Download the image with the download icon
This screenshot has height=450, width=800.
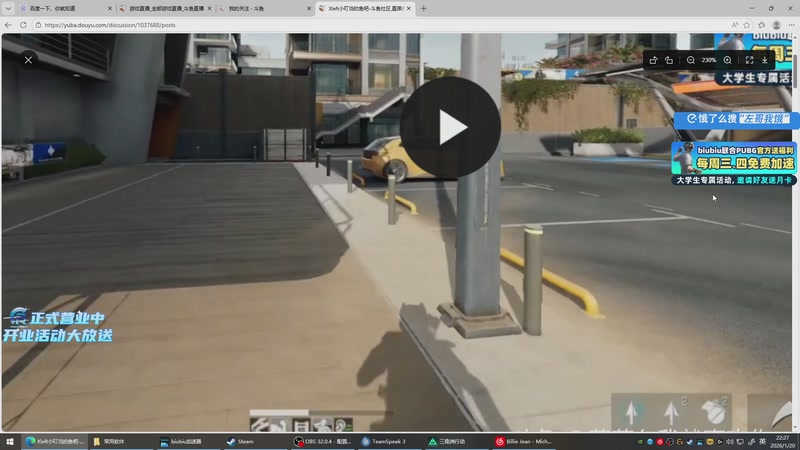pos(765,60)
